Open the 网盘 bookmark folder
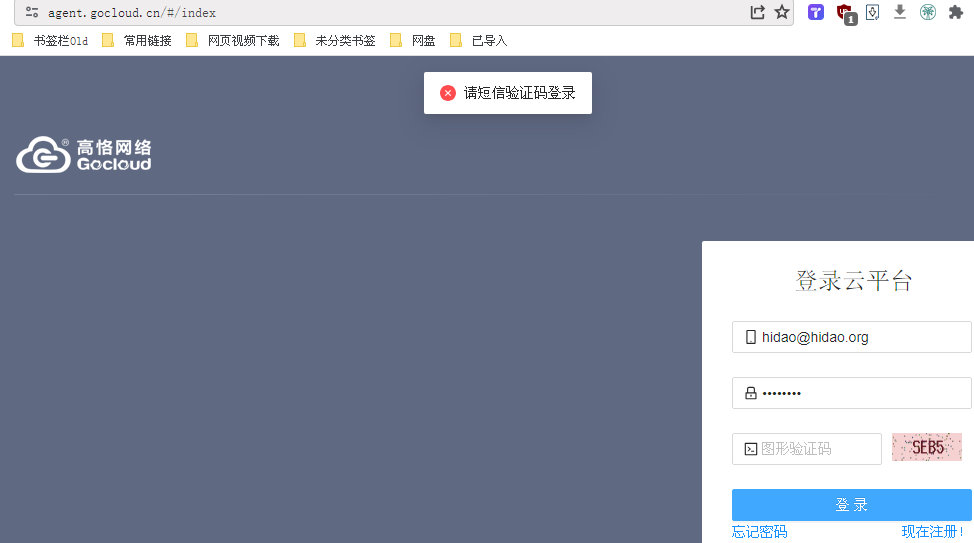 tap(412, 41)
